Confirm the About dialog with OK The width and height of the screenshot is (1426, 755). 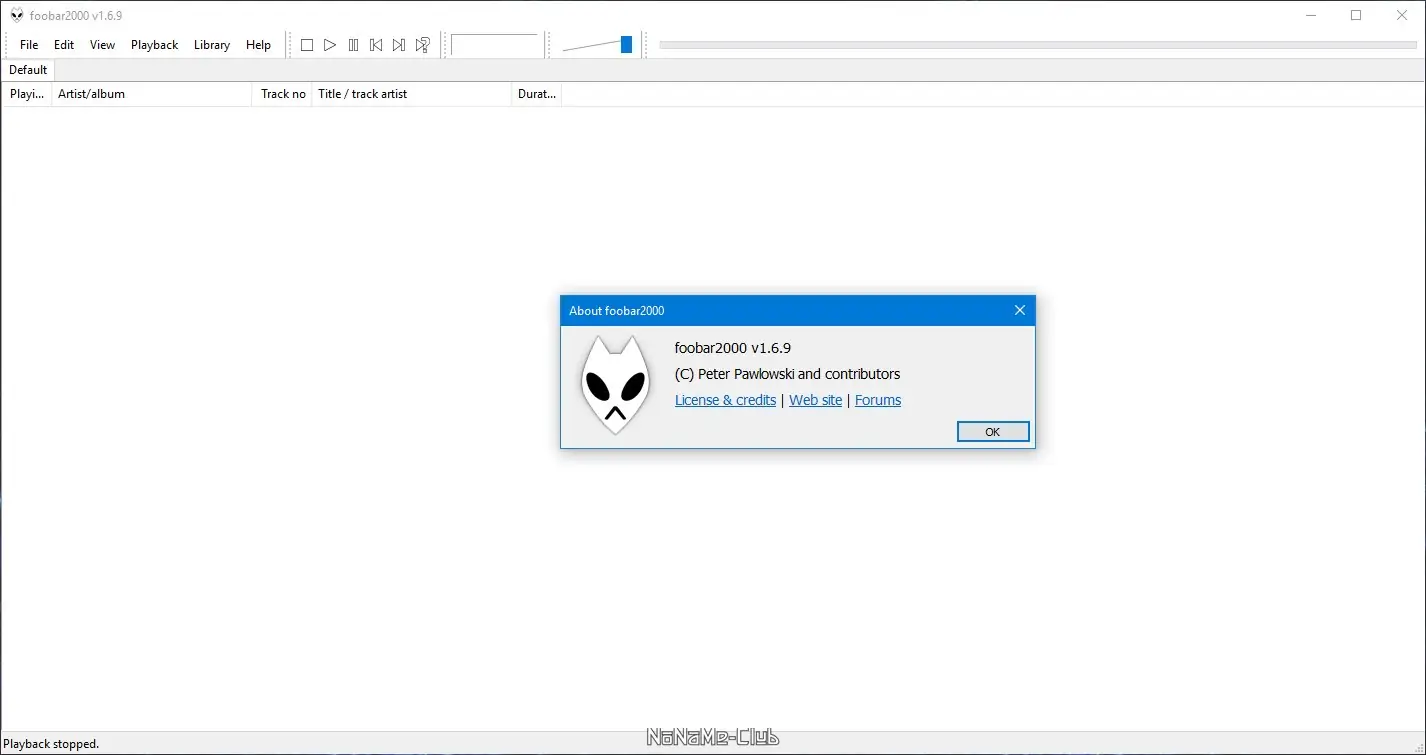993,432
